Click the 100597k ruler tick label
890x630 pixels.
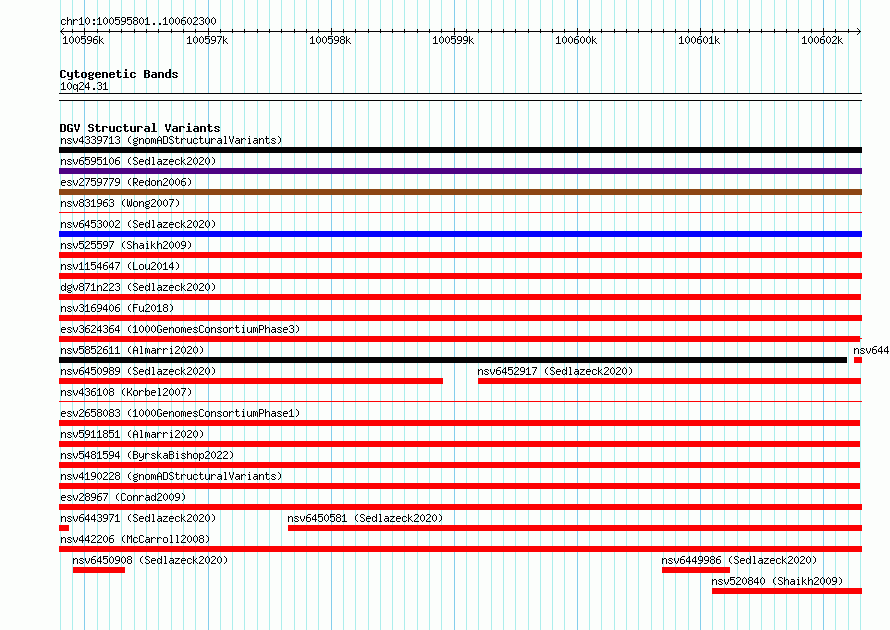pyautogui.click(x=207, y=40)
